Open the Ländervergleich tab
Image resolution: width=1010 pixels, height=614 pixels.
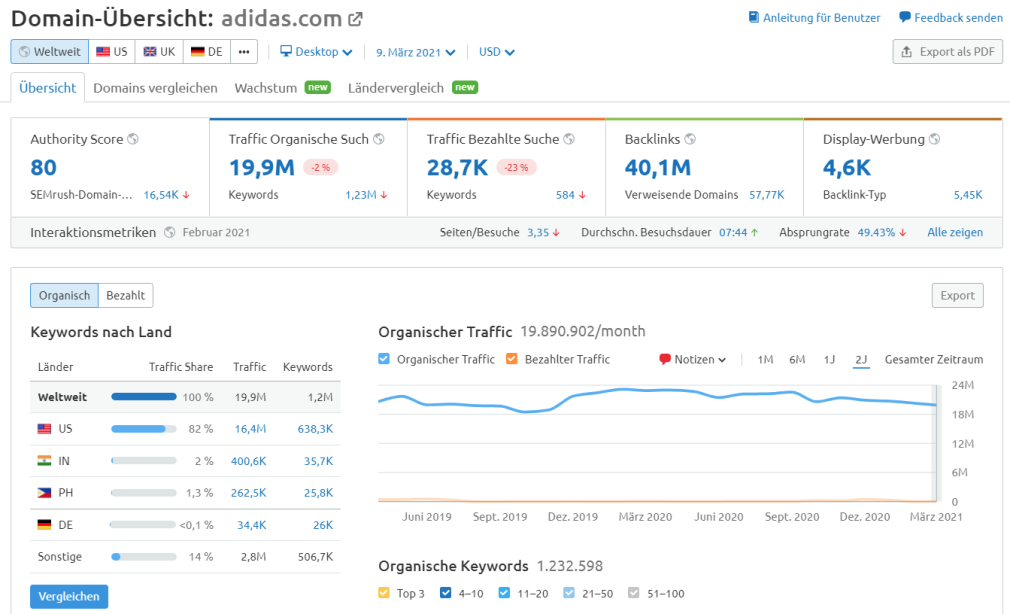tap(396, 88)
